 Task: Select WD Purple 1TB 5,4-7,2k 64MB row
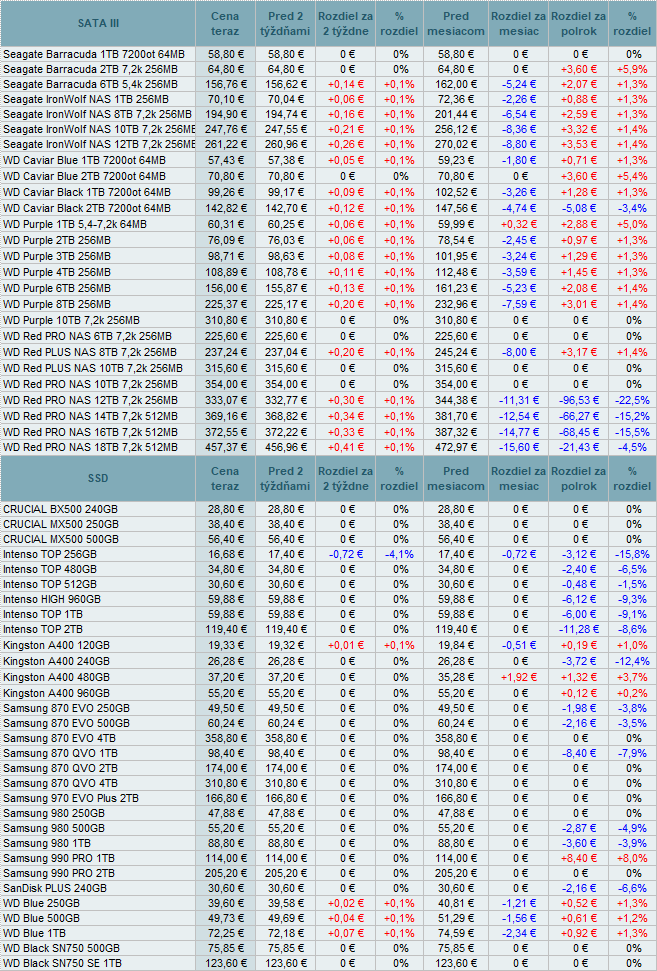click(75, 224)
